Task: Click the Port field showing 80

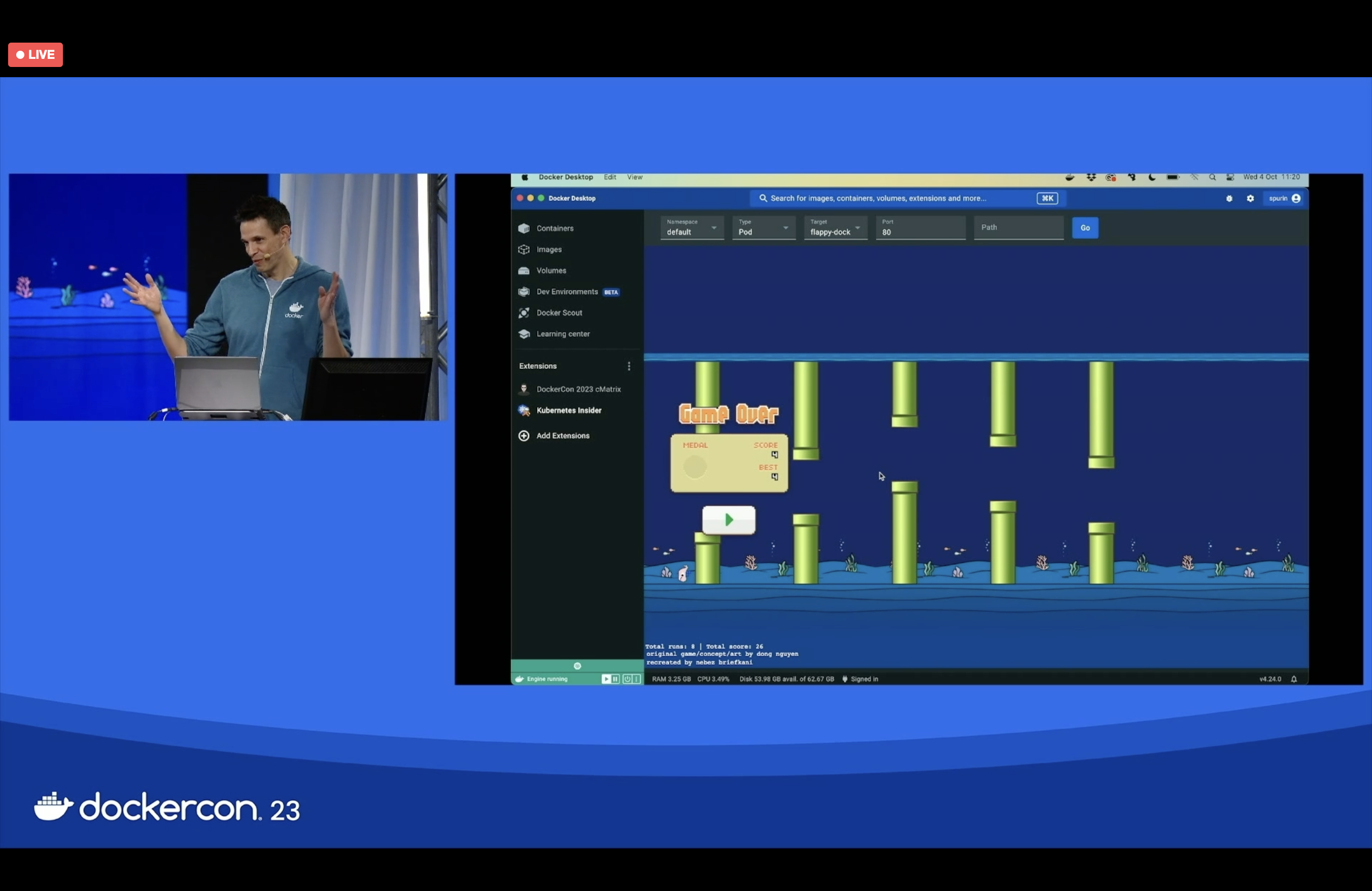Action: tap(920, 228)
